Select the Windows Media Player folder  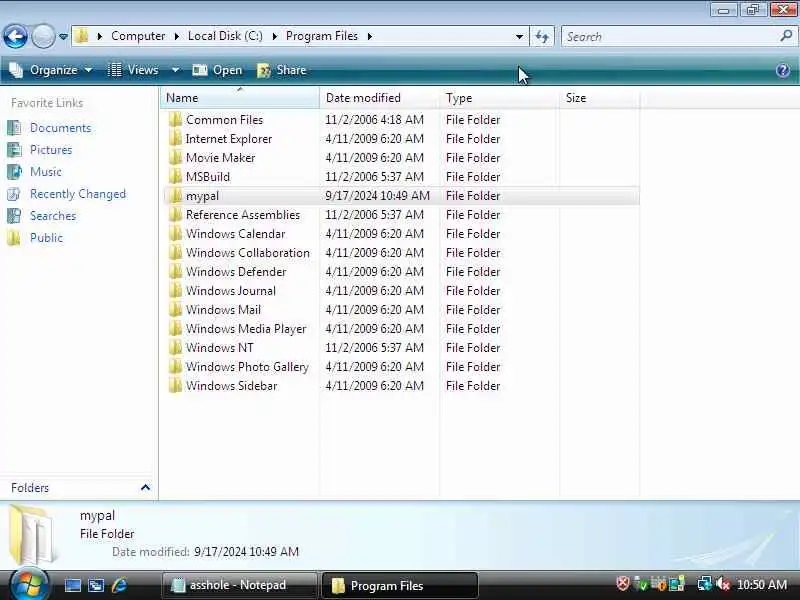[x=246, y=329]
